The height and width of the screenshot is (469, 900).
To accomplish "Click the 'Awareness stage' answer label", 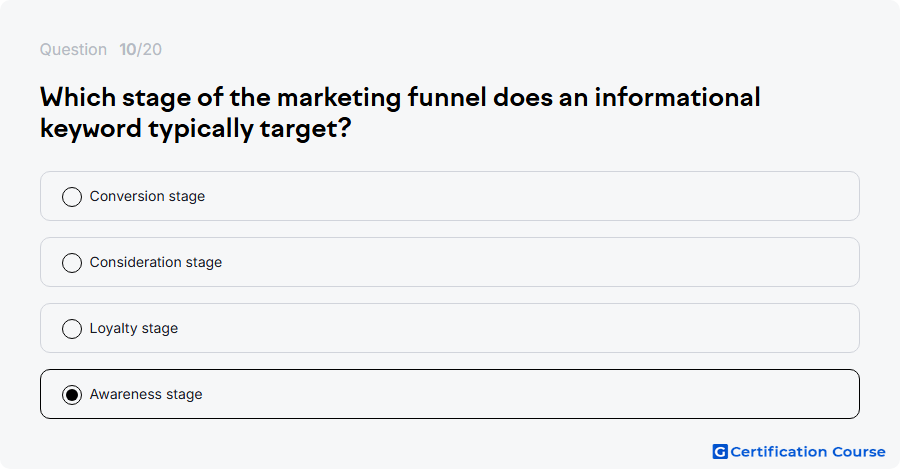I will (146, 394).
